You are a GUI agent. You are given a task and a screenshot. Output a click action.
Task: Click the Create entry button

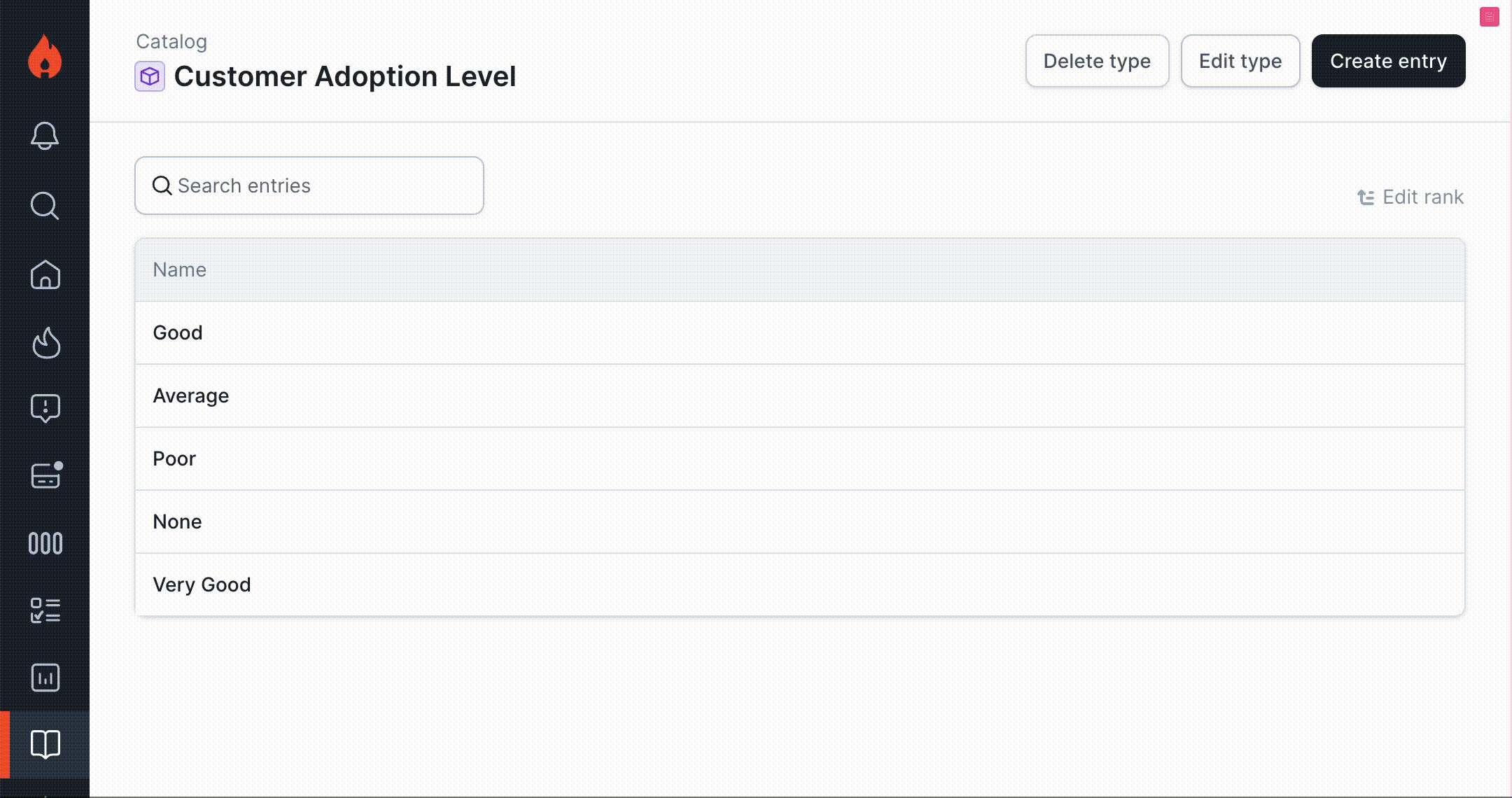click(1388, 61)
